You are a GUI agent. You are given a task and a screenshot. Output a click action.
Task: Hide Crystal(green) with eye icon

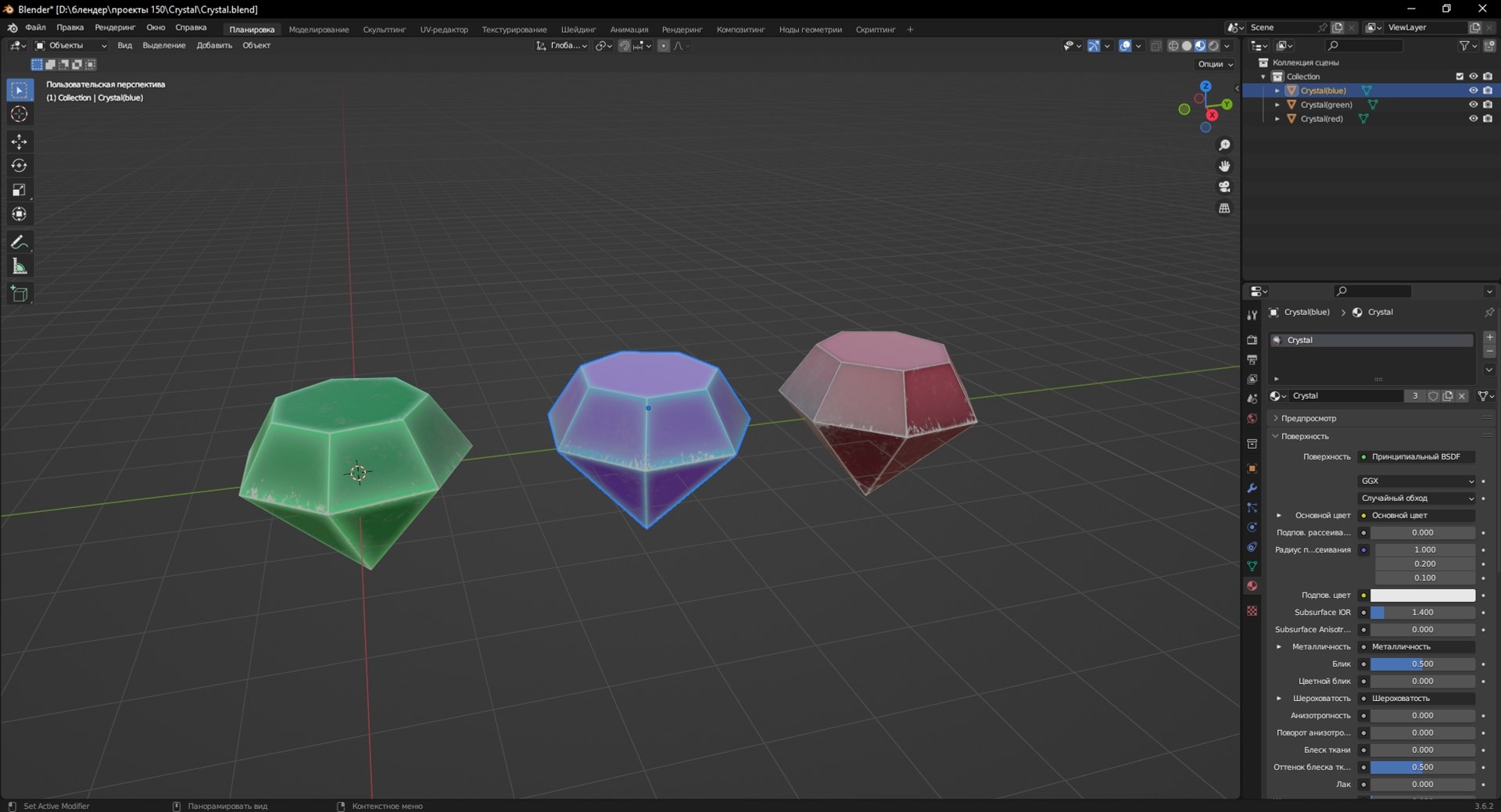coord(1473,105)
